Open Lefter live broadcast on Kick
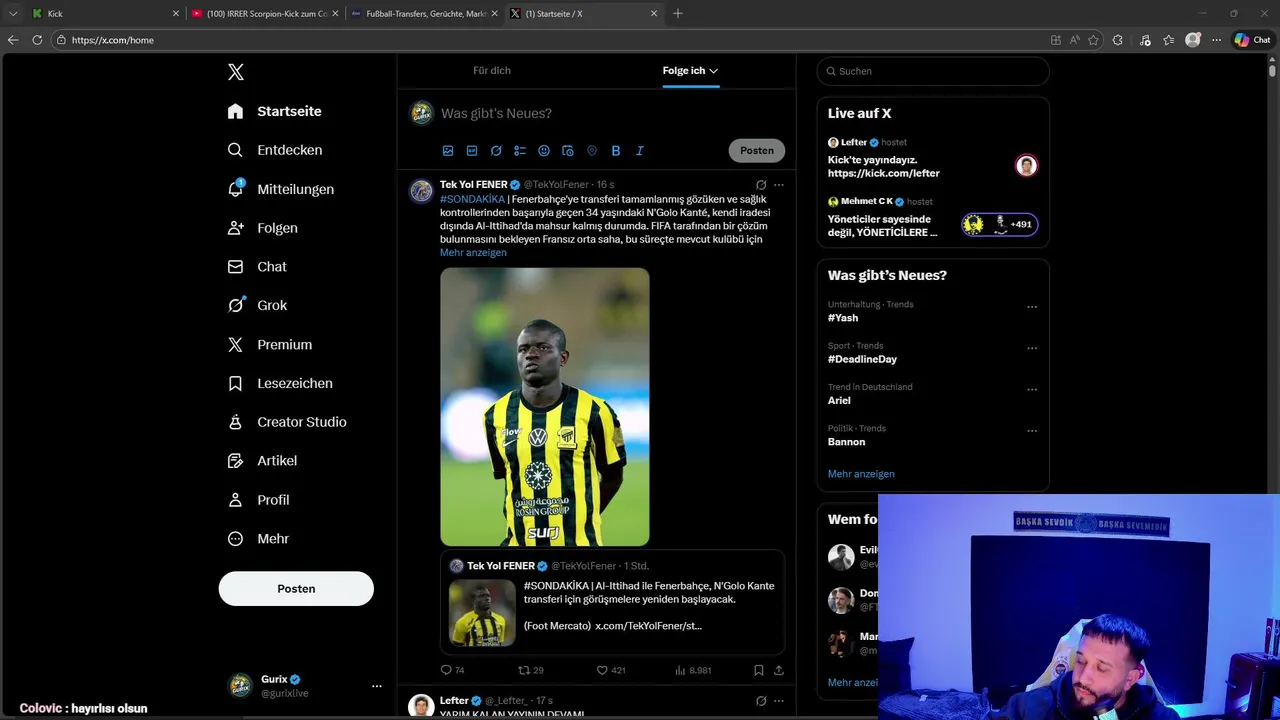 933,159
